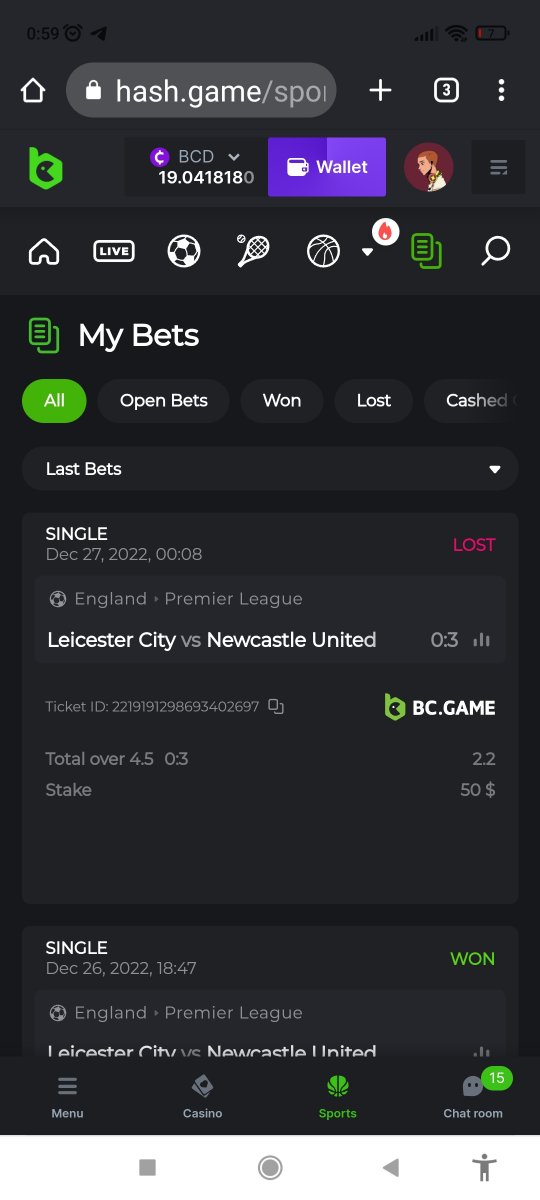Expand more sports dropdown arrow
This screenshot has height=1200, width=540.
[367, 252]
